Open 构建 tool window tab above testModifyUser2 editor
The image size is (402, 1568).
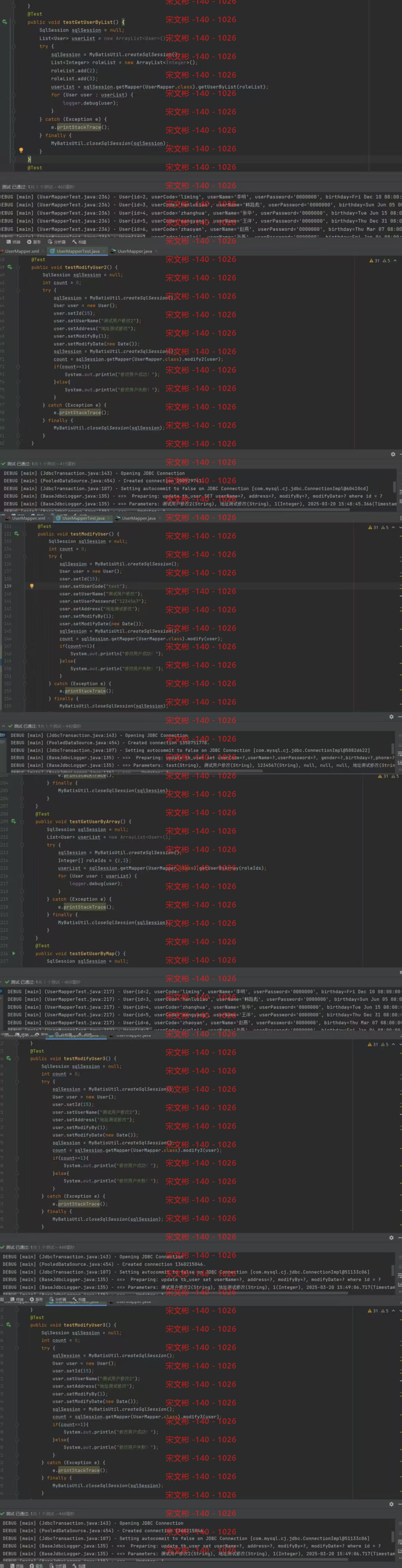tap(79, 242)
